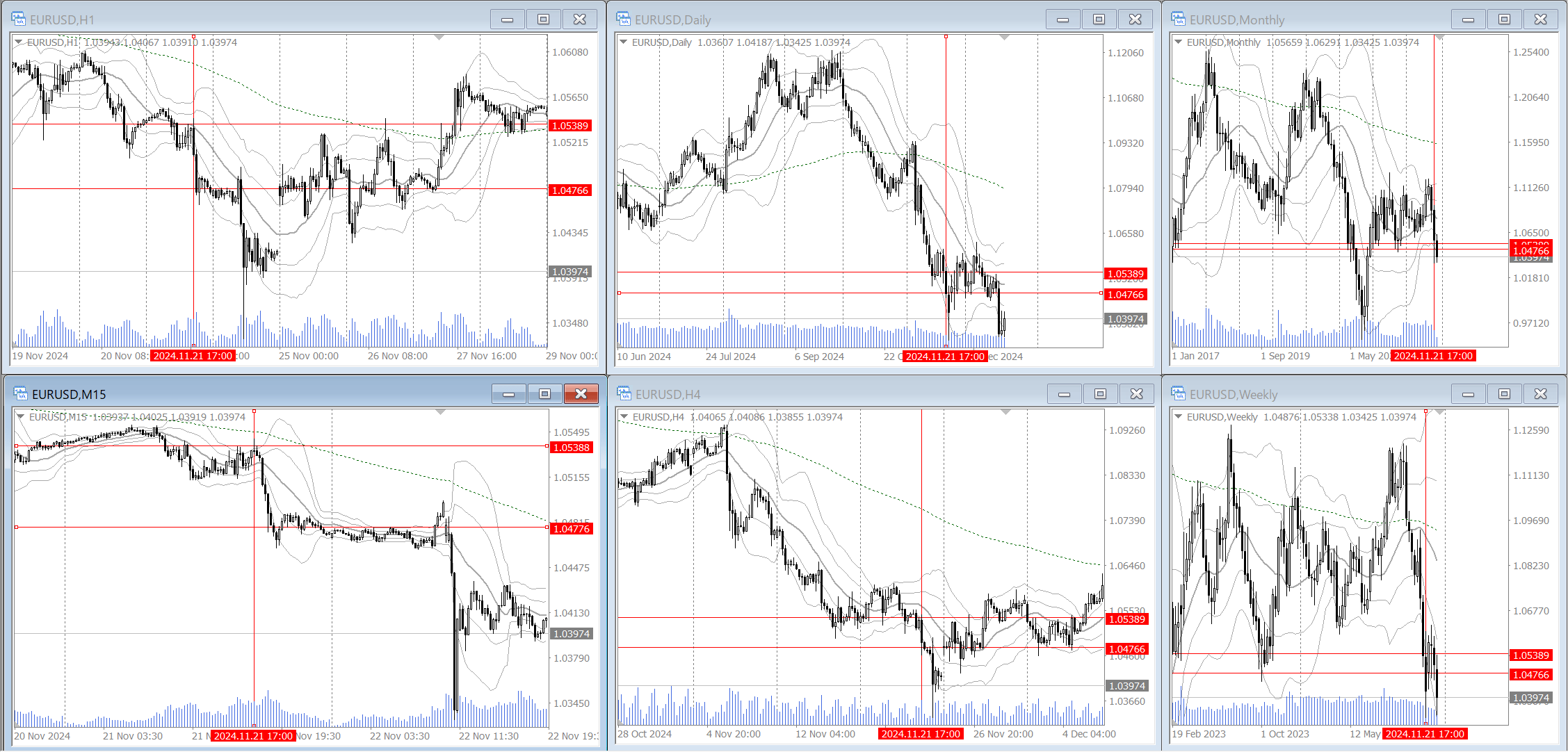1568x752 pixels.
Task: Maximize the EURUSD,Daily chart window
Action: pos(1099,19)
